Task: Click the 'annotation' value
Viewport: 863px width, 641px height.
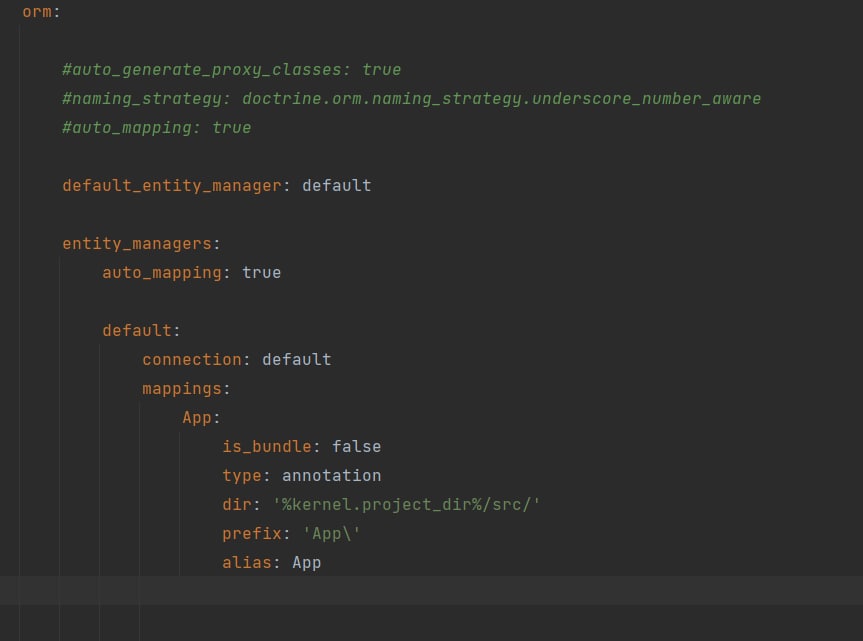Action: point(332,476)
